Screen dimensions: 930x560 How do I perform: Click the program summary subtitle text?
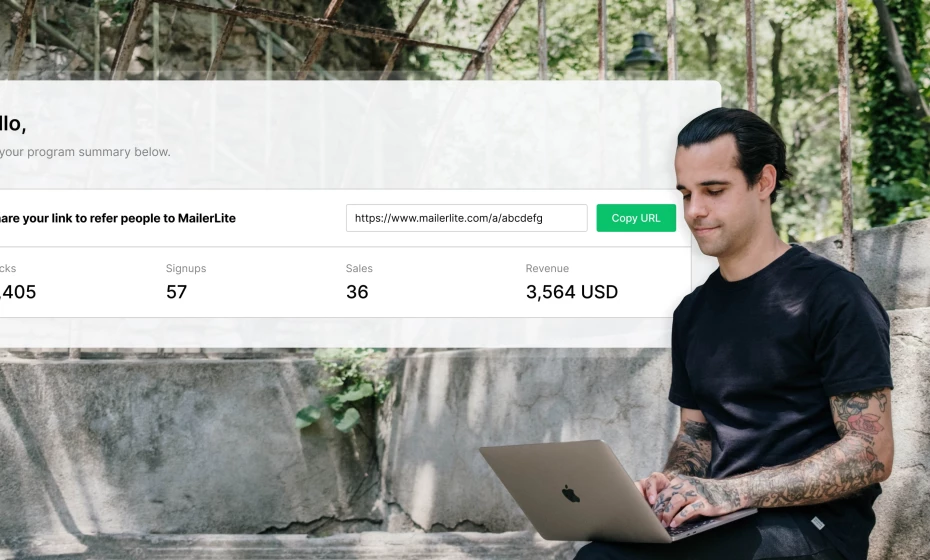pos(85,152)
